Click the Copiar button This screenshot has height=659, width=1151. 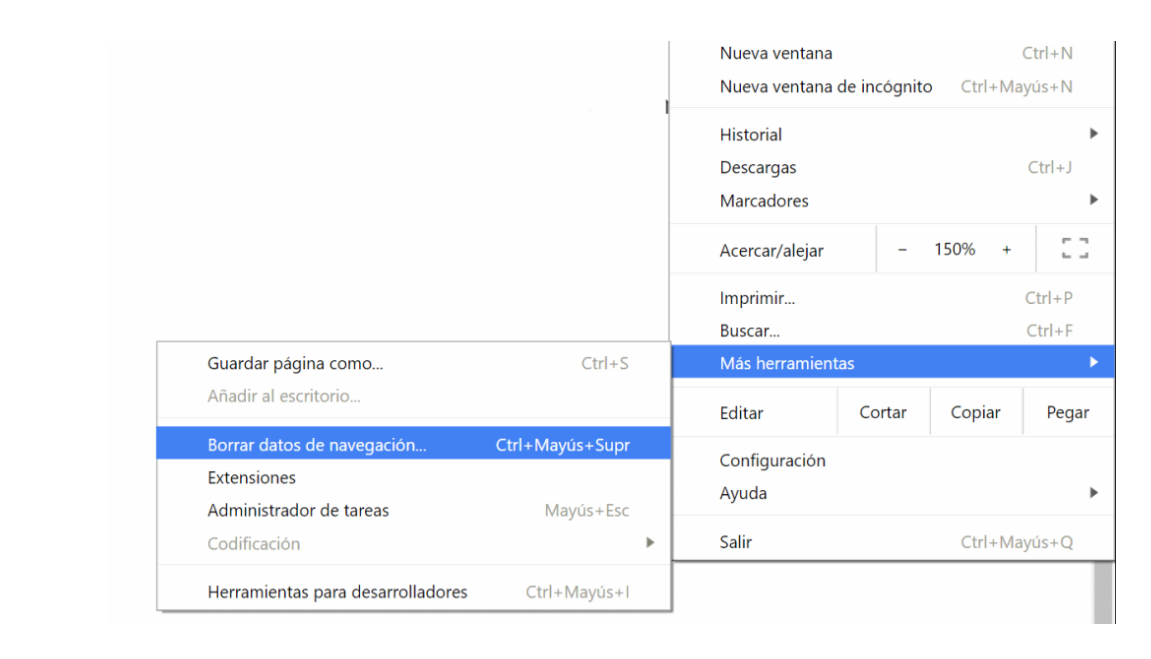(975, 412)
